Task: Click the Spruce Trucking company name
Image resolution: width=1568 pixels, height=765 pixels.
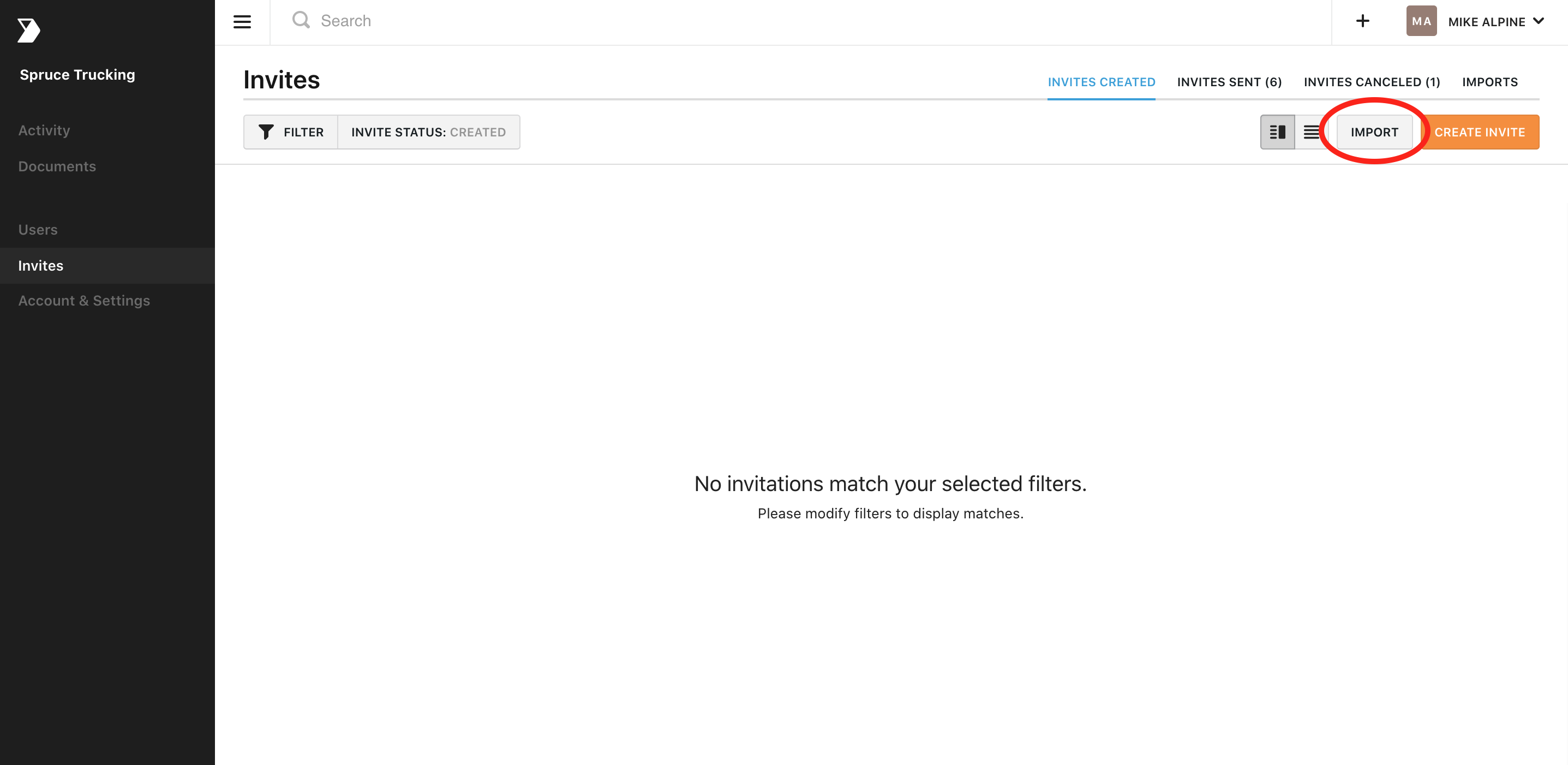Action: 77,75
